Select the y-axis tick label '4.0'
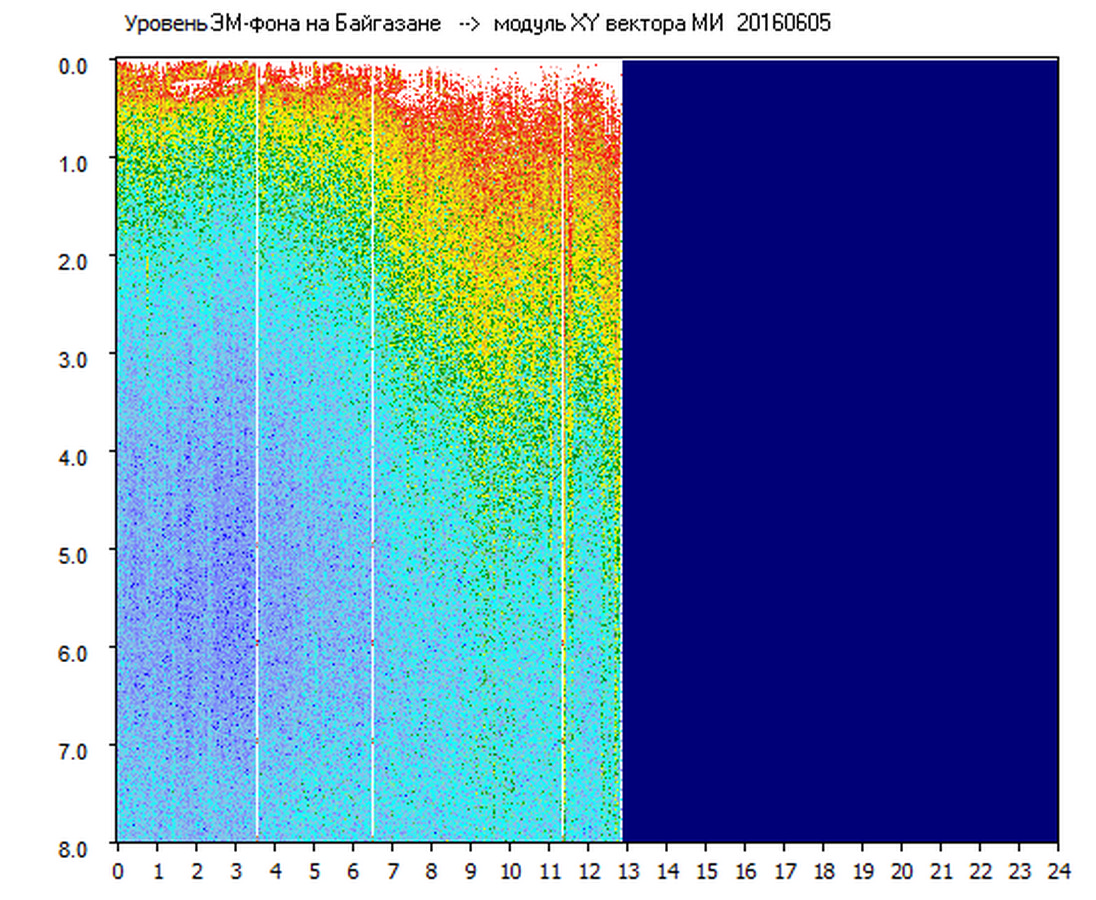Screen dimensions: 1096x900 (x=75, y=456)
